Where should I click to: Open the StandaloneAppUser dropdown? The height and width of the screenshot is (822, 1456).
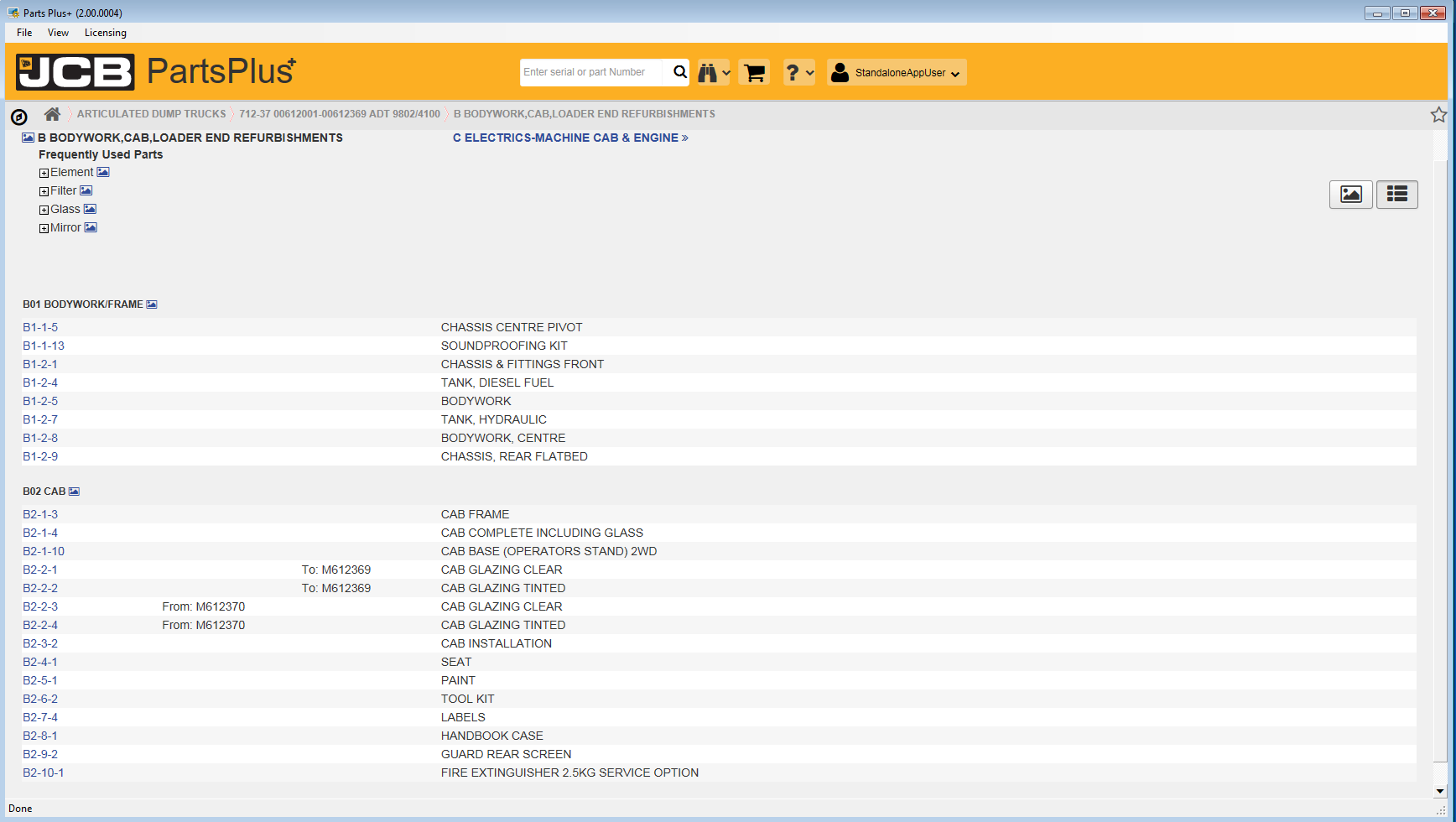tap(896, 73)
